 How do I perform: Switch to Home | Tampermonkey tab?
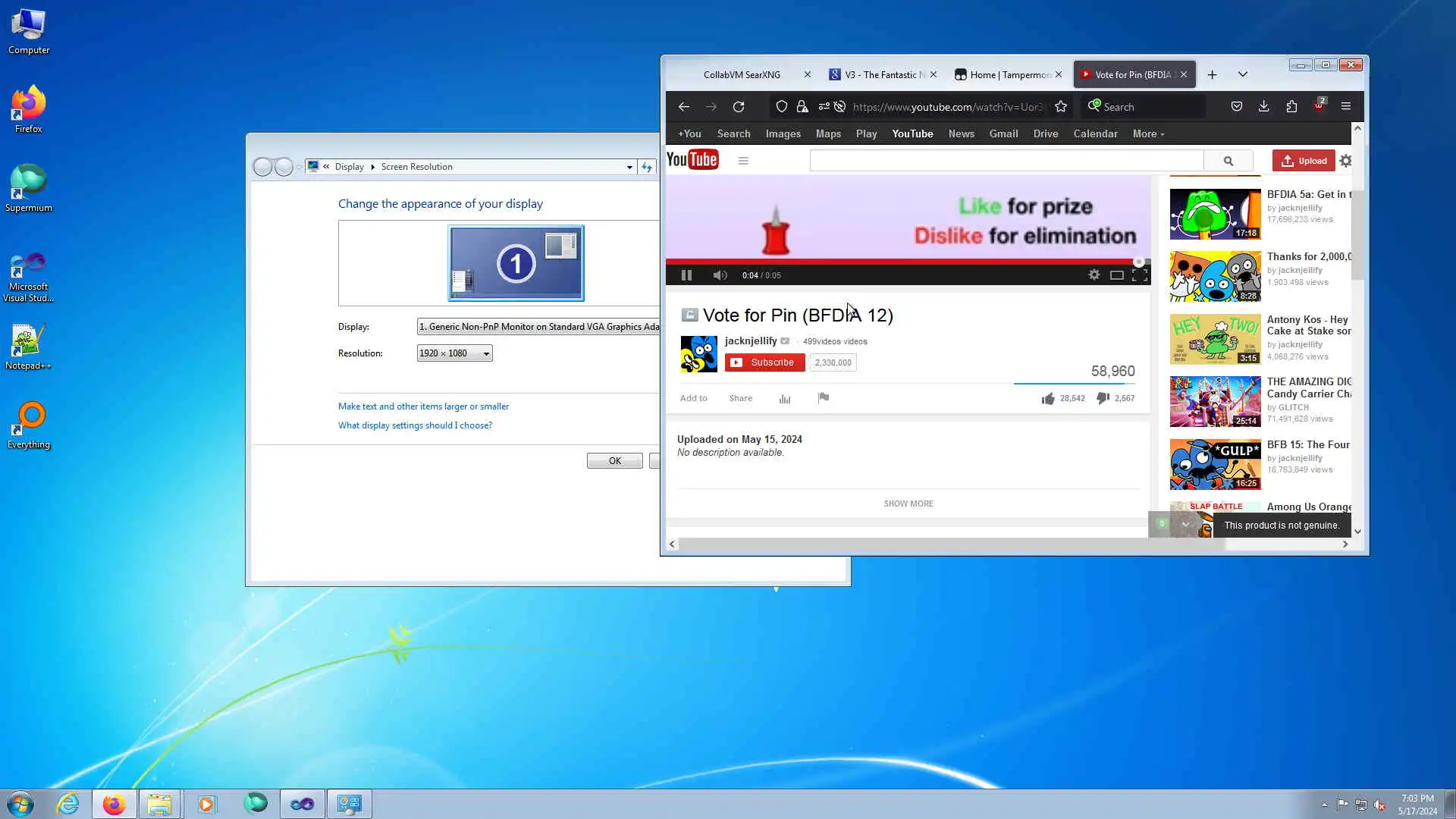coord(1003,74)
